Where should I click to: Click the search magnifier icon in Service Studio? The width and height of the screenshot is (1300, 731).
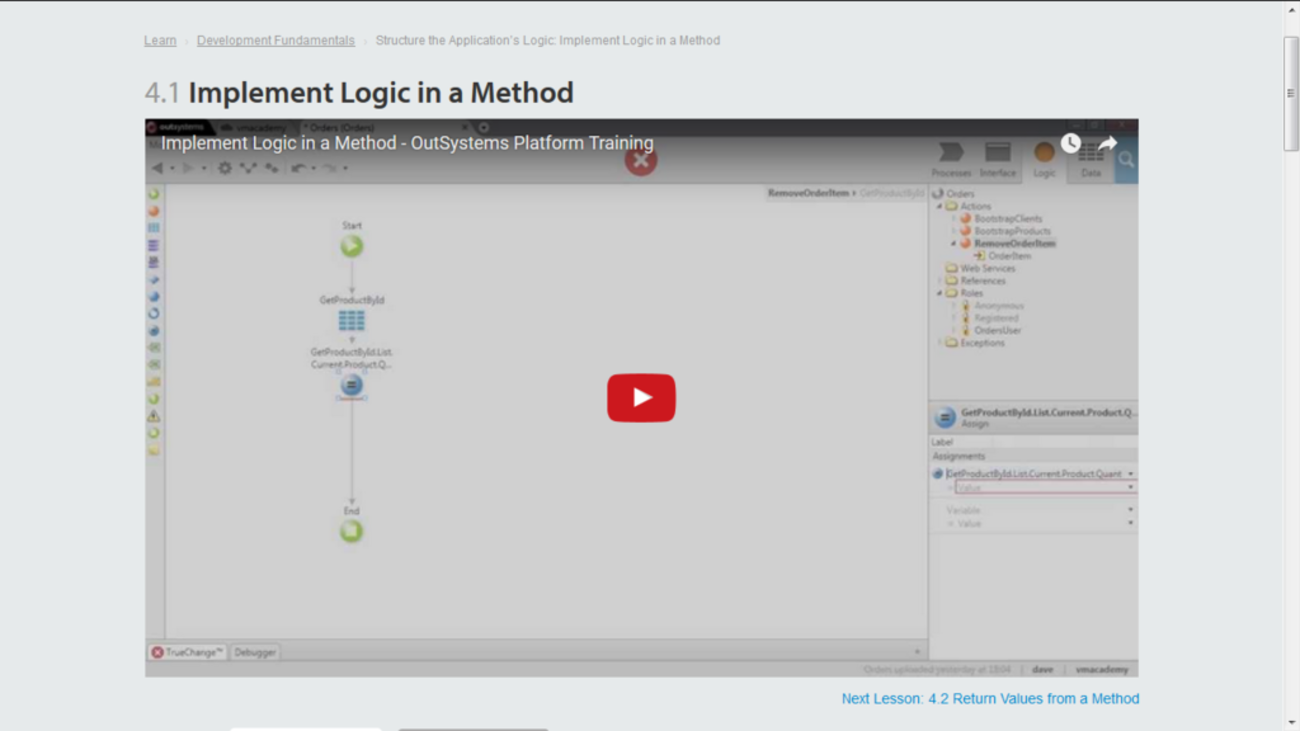tap(1127, 160)
